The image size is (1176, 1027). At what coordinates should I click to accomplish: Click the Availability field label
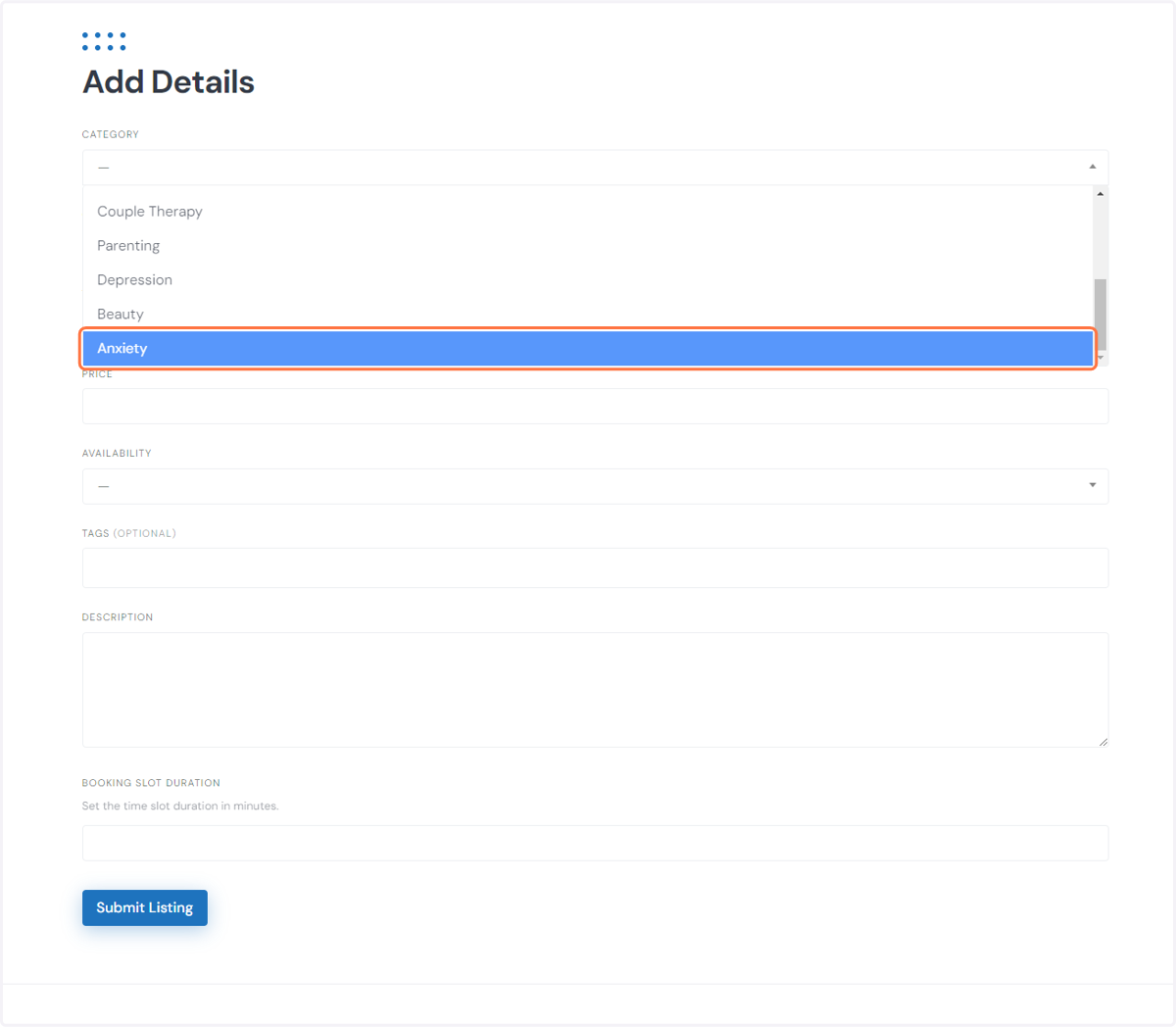click(x=117, y=454)
